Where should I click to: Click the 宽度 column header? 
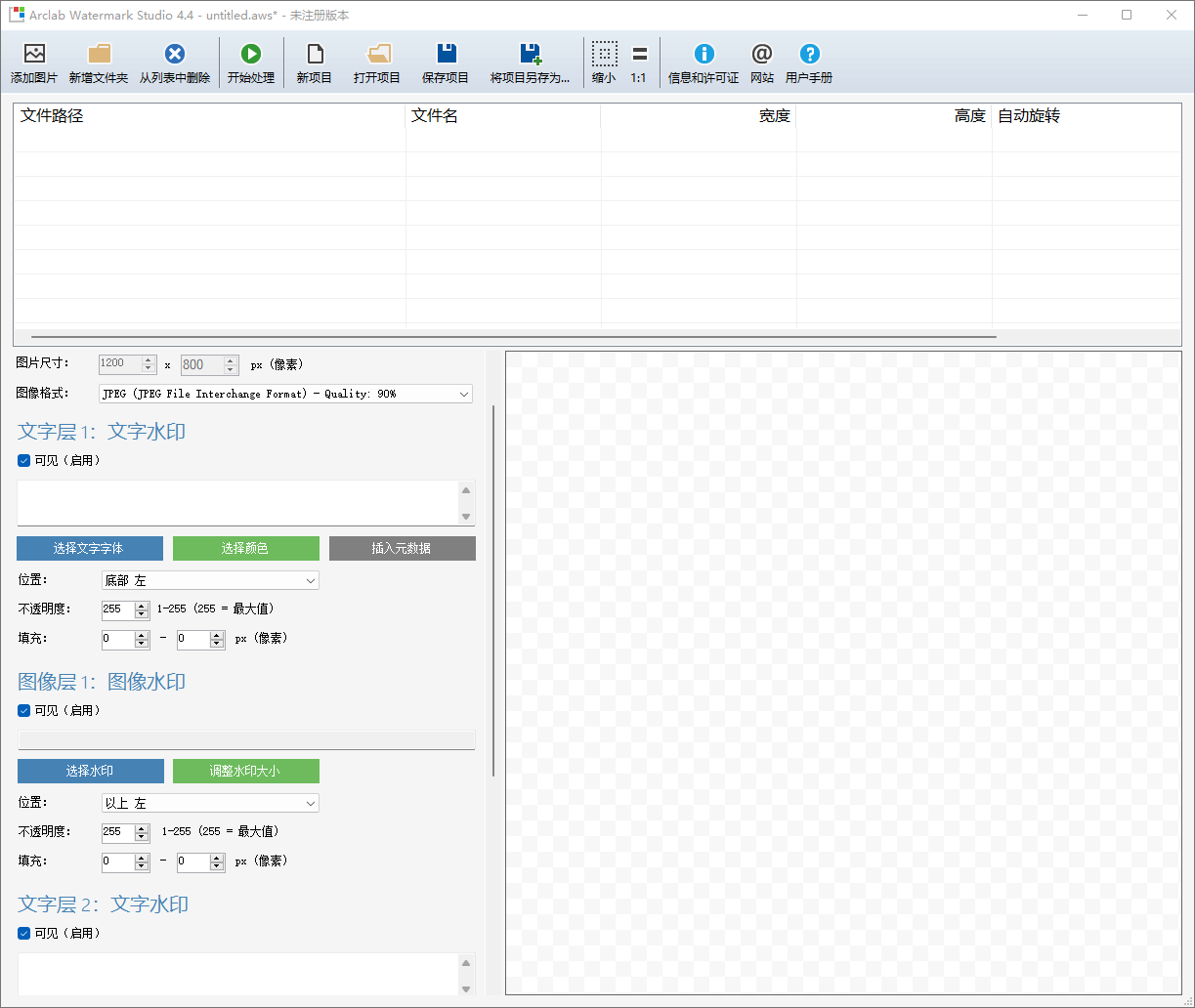698,116
